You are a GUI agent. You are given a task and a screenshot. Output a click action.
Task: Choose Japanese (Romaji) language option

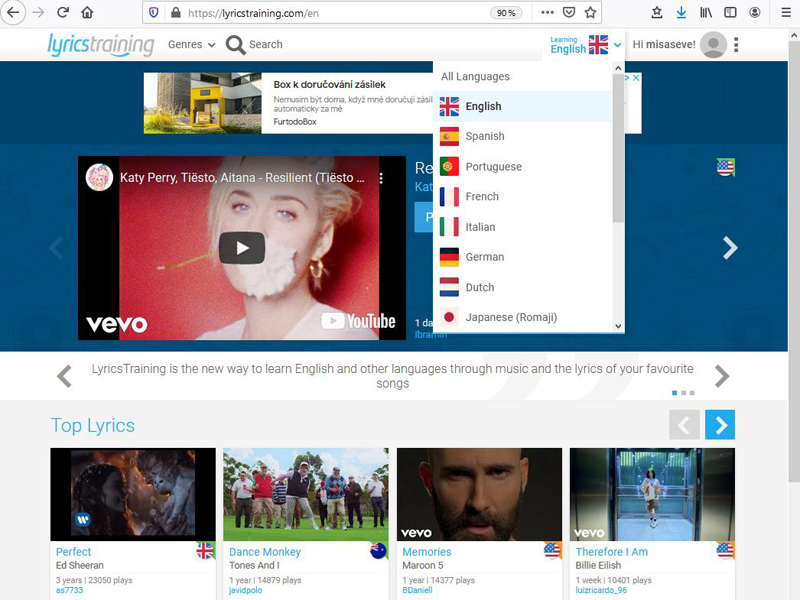coord(511,317)
